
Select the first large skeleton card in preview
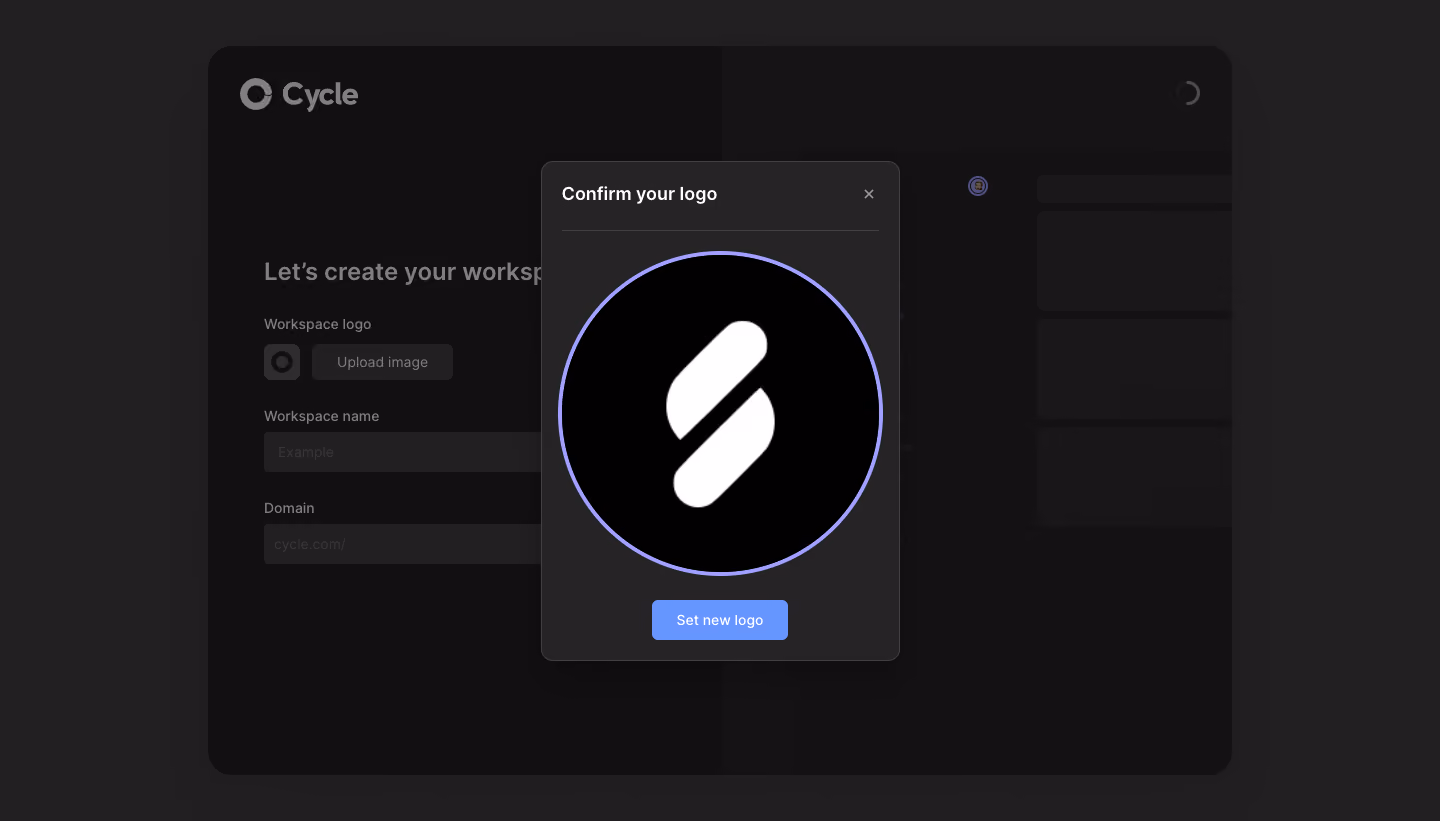tap(1134, 260)
